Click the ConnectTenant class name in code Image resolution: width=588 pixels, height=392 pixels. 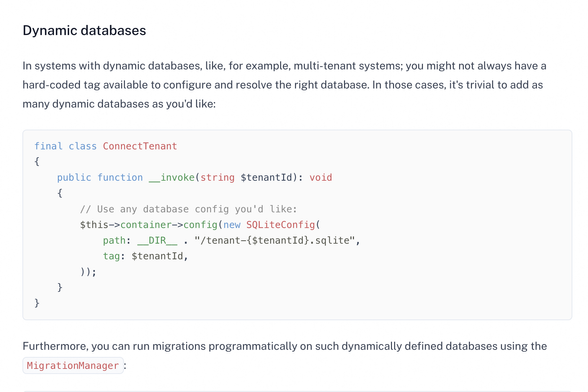140,146
